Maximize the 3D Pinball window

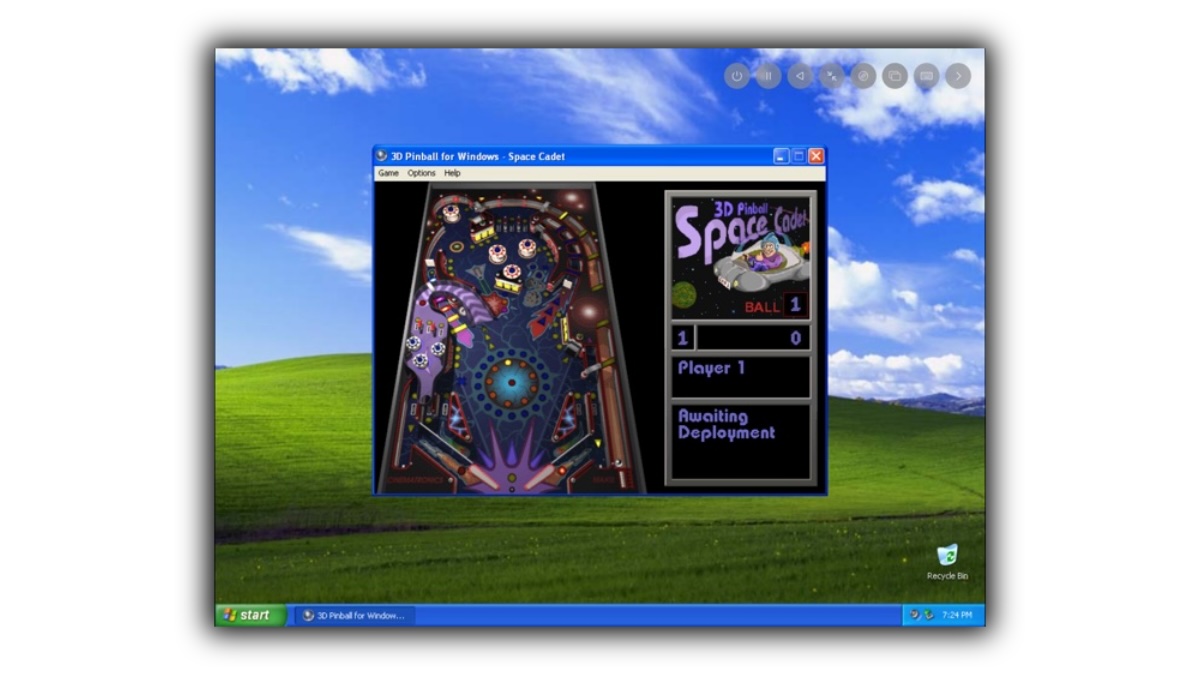(798, 156)
